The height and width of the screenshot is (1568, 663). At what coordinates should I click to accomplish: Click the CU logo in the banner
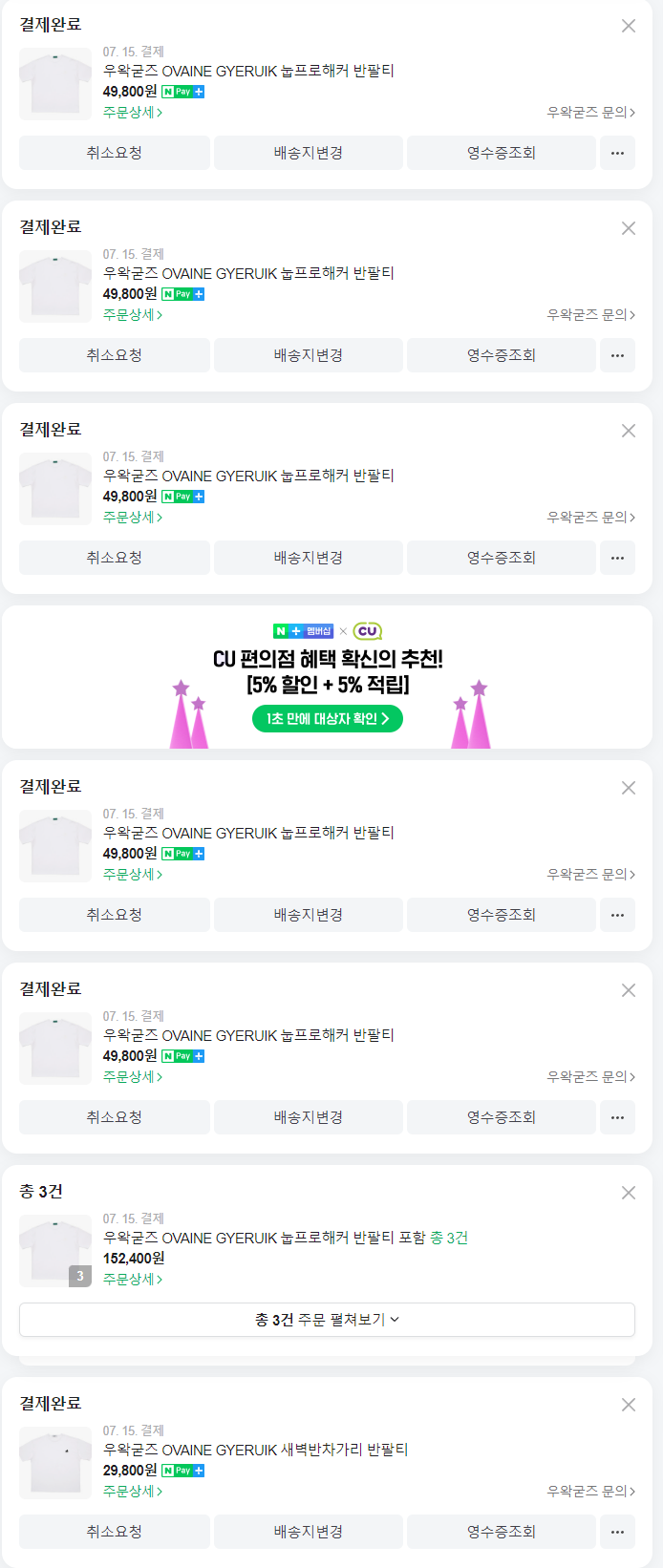point(368,631)
